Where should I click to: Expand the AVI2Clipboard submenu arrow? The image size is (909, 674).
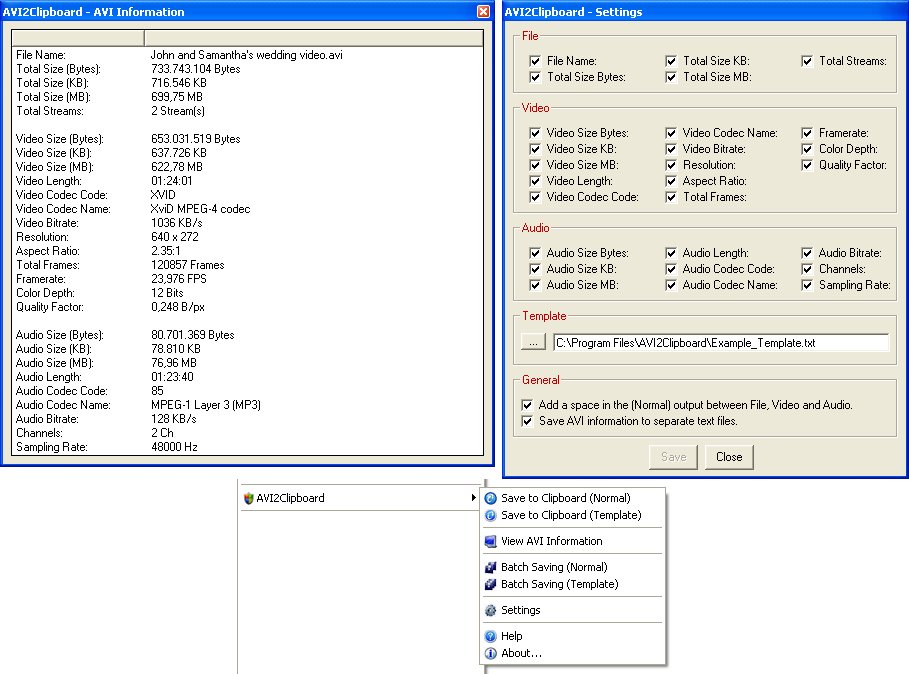click(474, 498)
